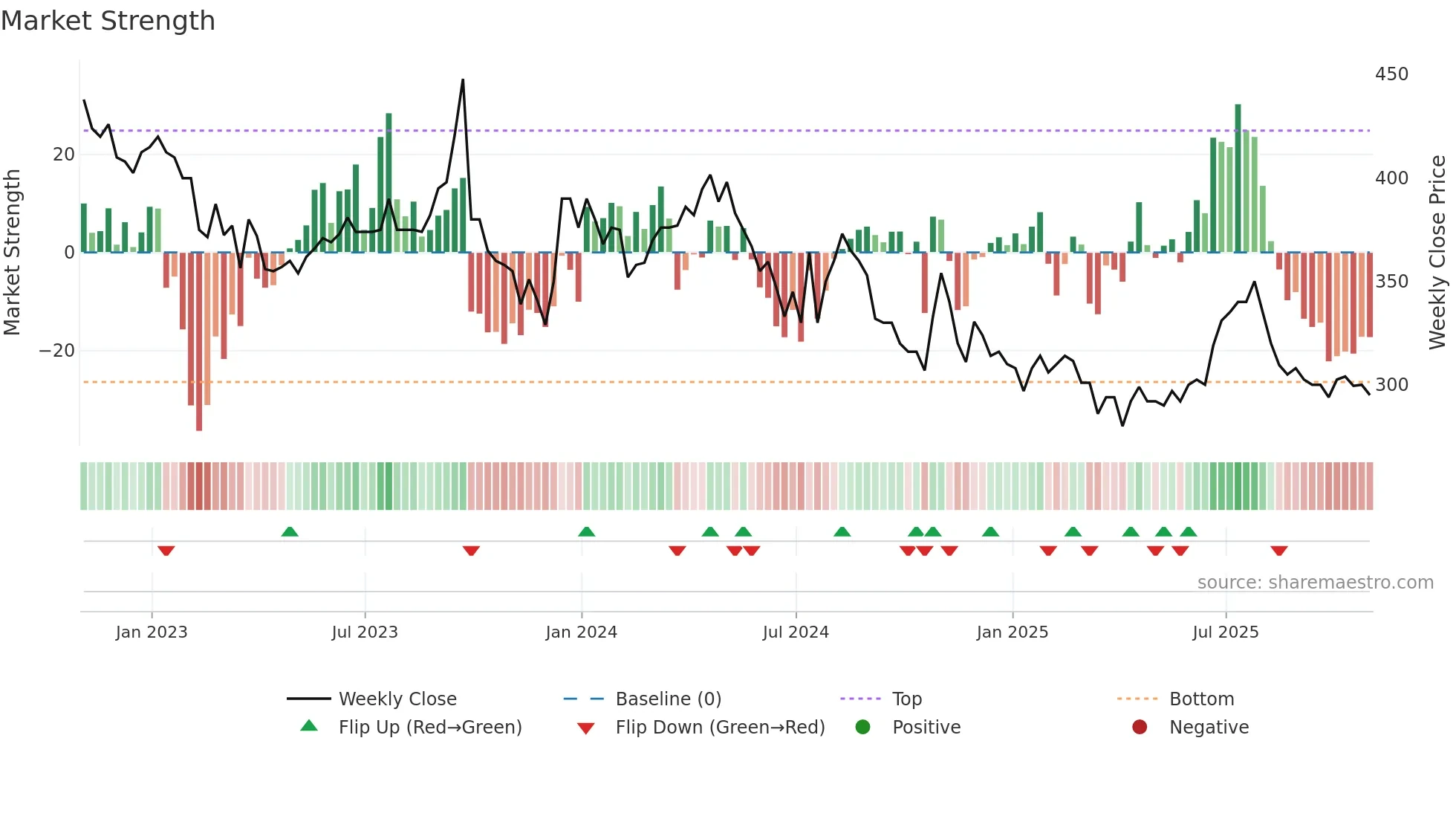The image size is (1456, 819).
Task: Click the sharemaestro.com source text
Action: (x=1315, y=582)
